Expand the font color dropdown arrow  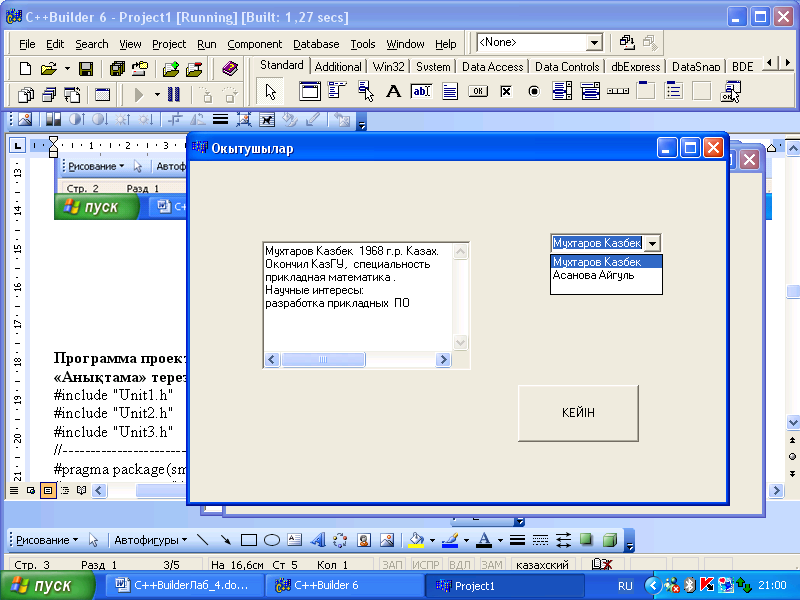click(500, 540)
